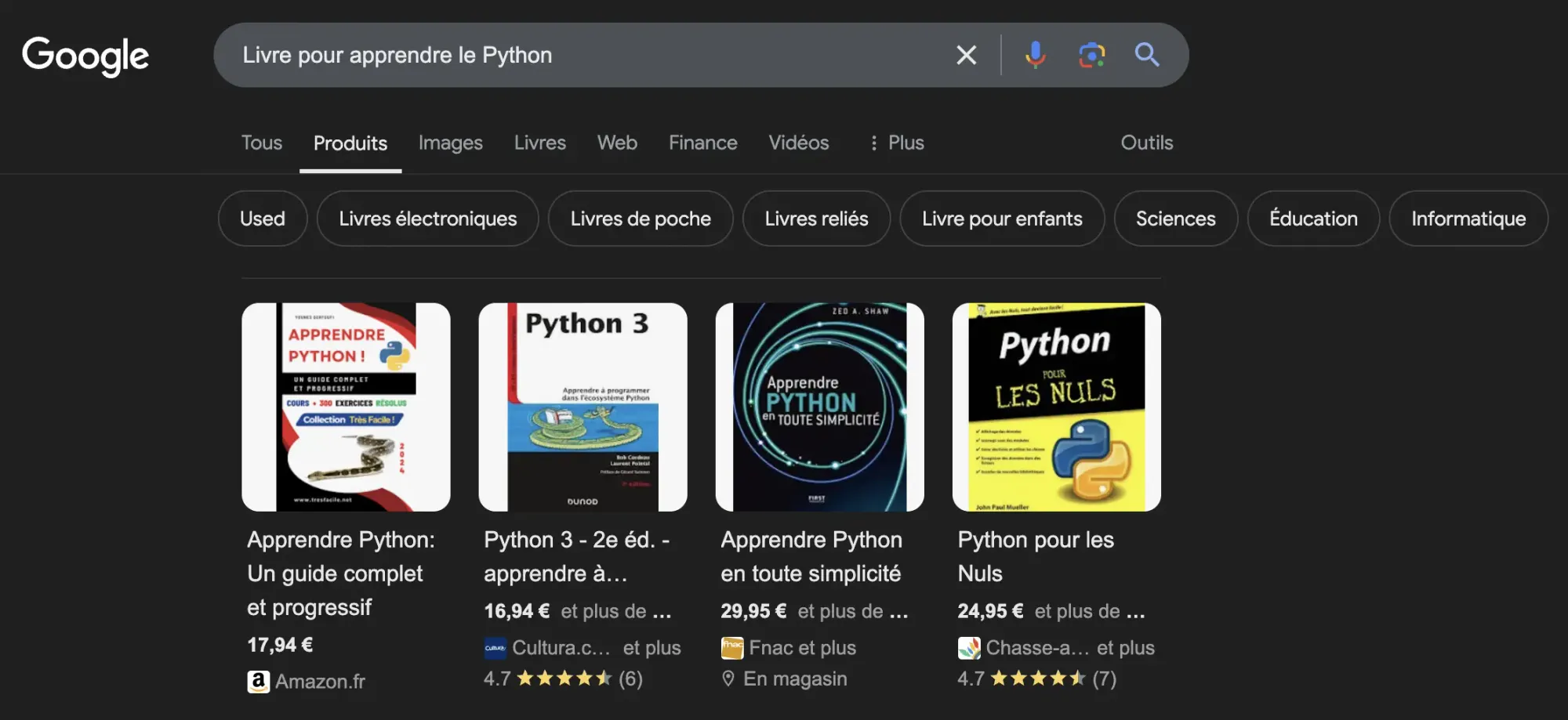The width and height of the screenshot is (1568, 720).
Task: Enable the Livres électroniques filter
Action: point(427,219)
